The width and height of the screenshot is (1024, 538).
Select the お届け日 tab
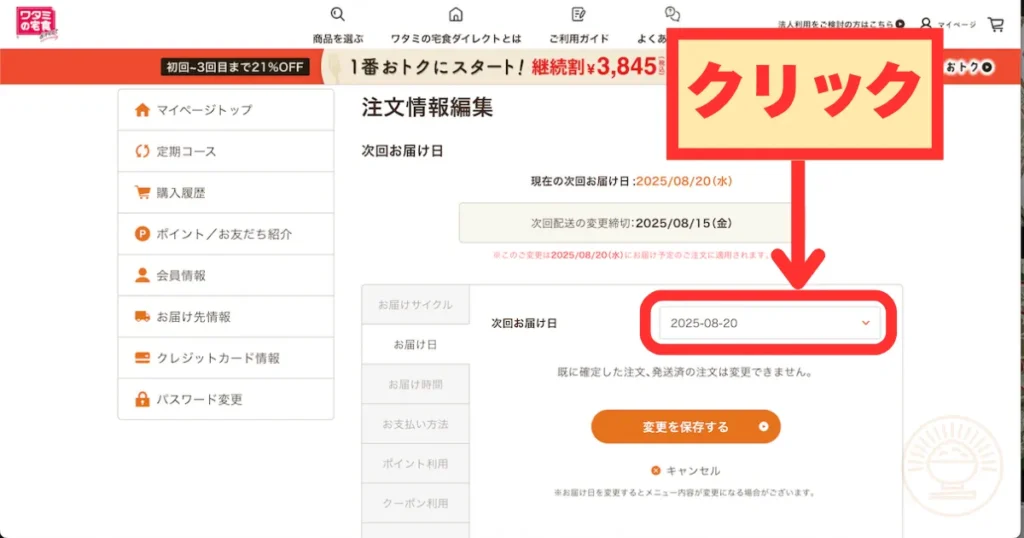coord(415,344)
